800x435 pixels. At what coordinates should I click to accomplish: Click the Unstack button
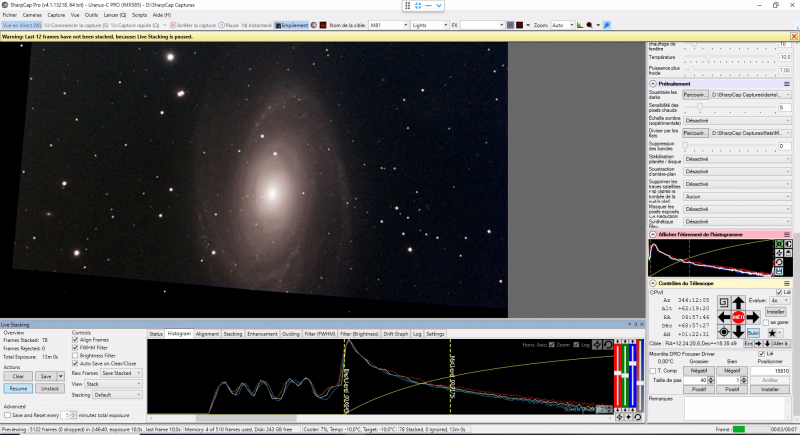click(50, 389)
